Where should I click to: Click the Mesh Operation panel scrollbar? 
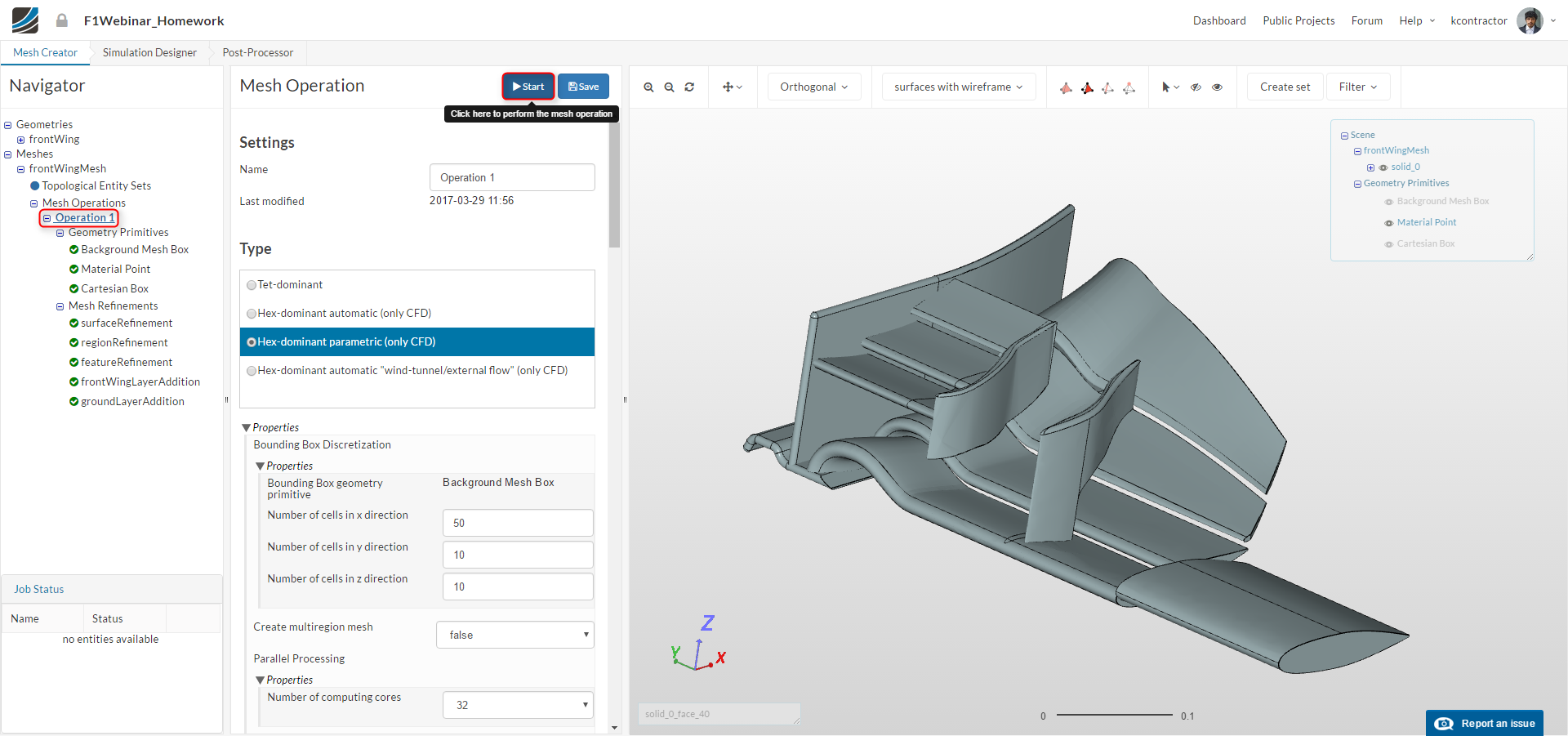click(x=614, y=185)
